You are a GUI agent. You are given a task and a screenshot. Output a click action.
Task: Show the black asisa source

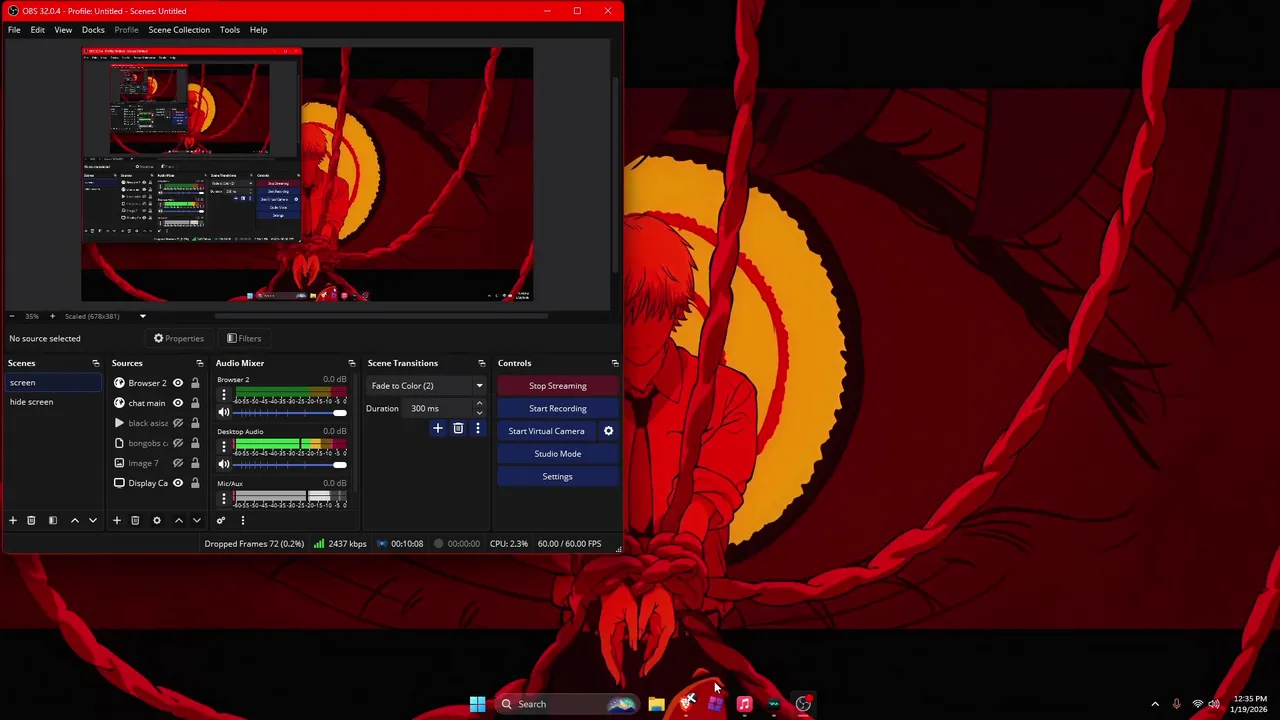tap(178, 423)
